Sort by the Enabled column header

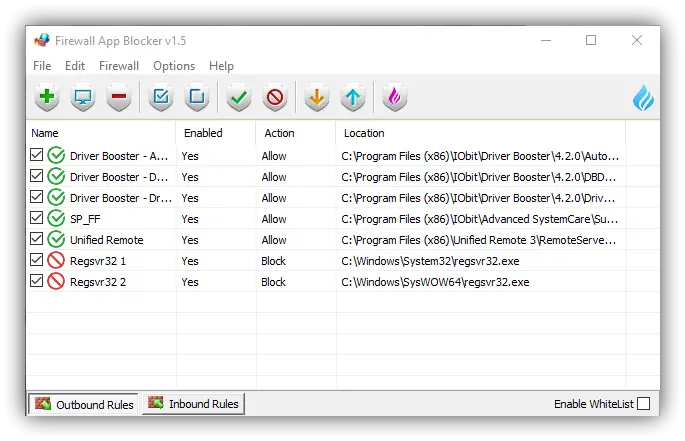click(216, 133)
